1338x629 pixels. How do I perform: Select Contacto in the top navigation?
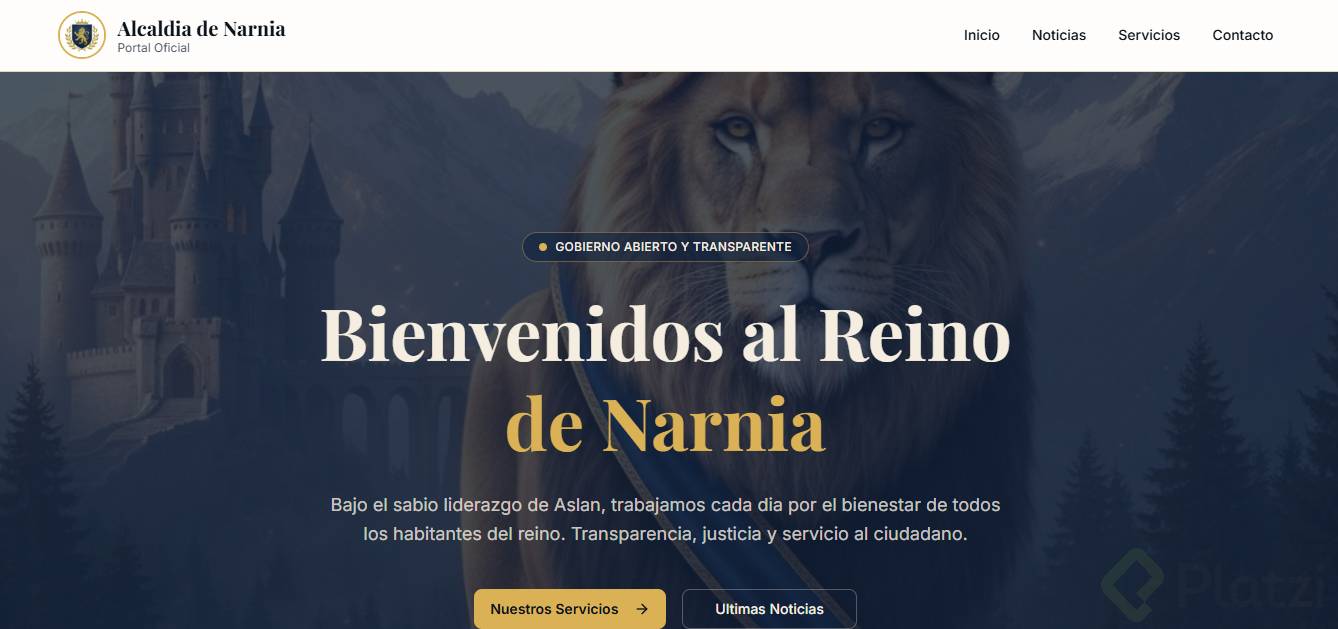(1243, 35)
